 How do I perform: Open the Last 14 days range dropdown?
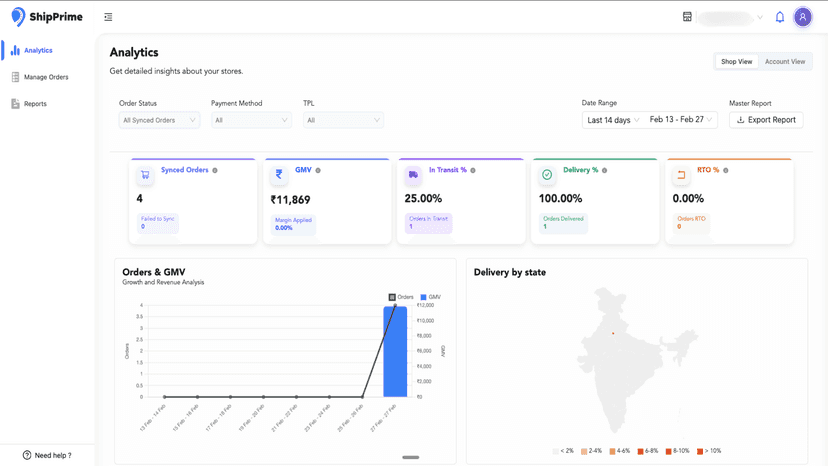pyautogui.click(x=613, y=120)
